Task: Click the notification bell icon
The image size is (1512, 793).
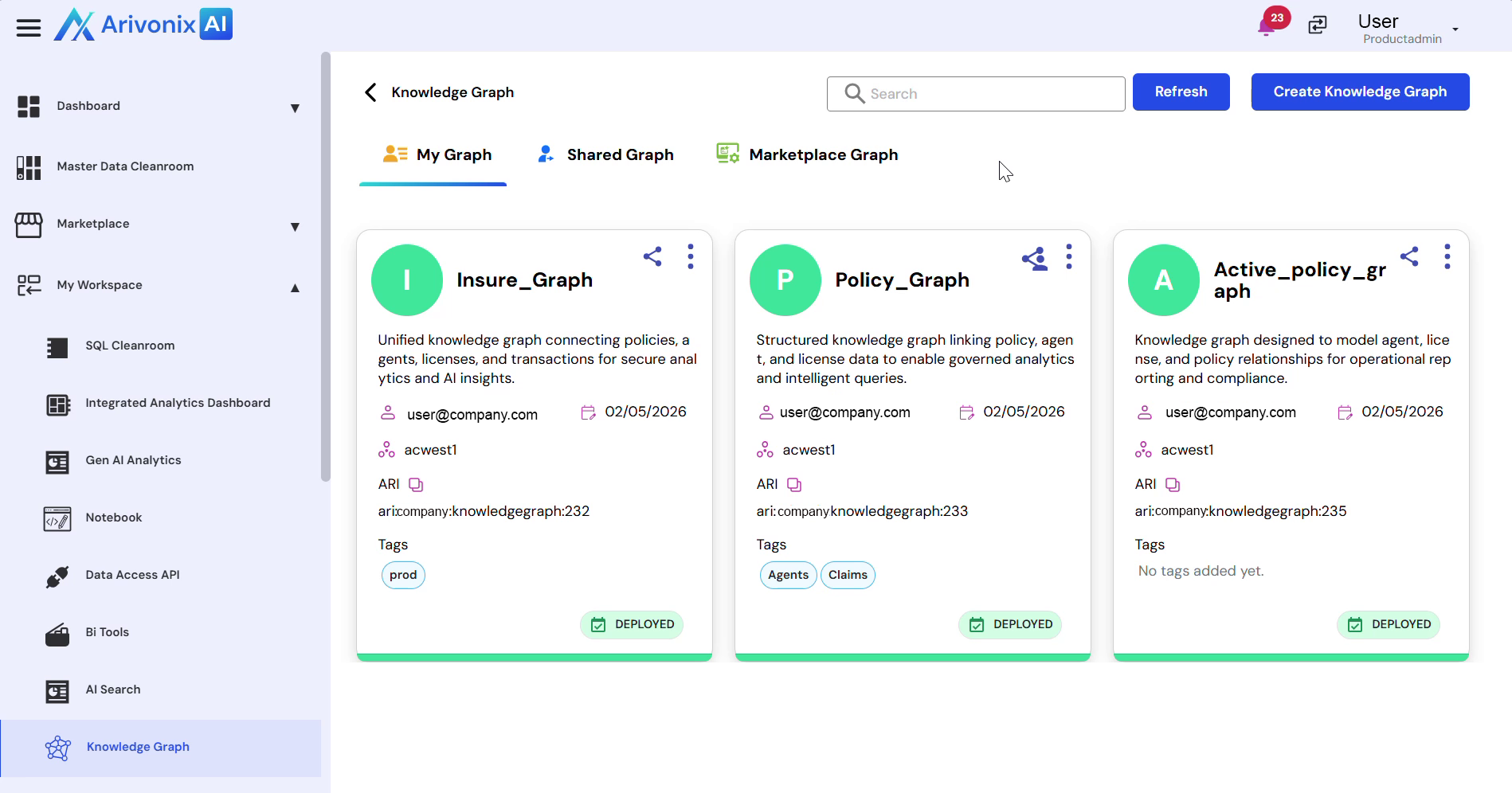Action: click(1266, 28)
